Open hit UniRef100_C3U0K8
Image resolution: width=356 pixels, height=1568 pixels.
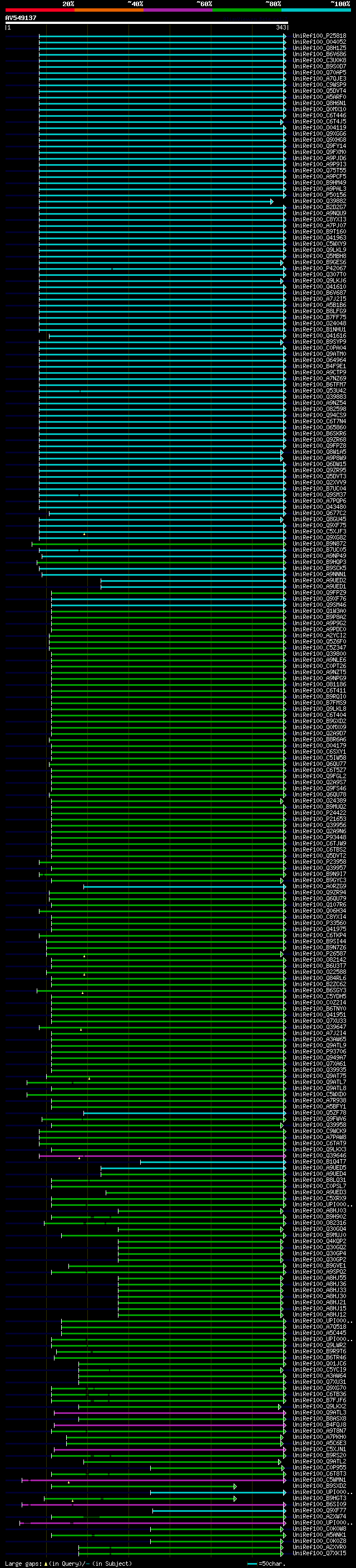[319, 60]
